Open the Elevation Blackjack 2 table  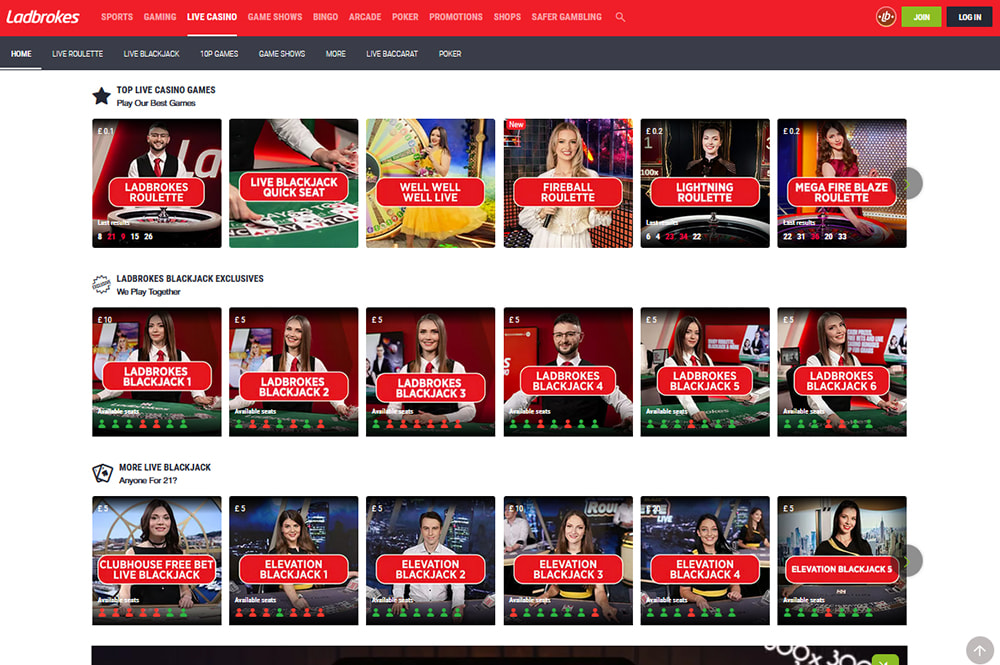(x=430, y=560)
